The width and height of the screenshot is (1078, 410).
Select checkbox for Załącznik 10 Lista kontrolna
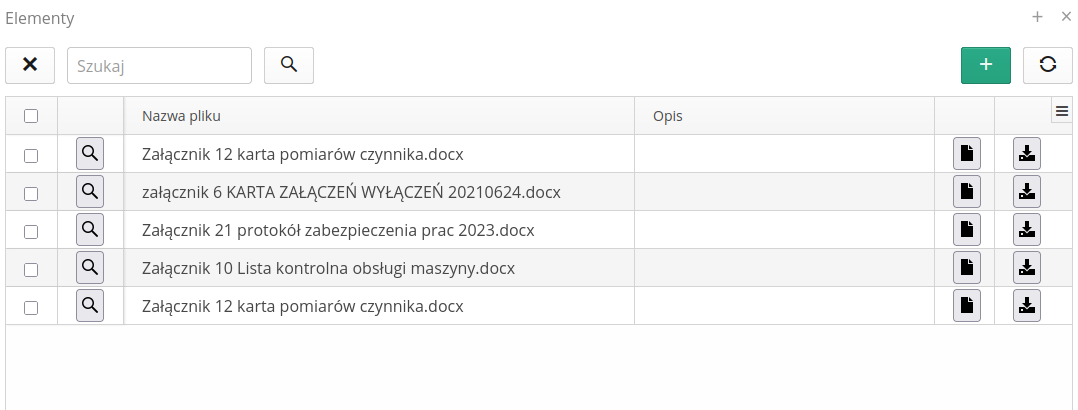(x=31, y=270)
